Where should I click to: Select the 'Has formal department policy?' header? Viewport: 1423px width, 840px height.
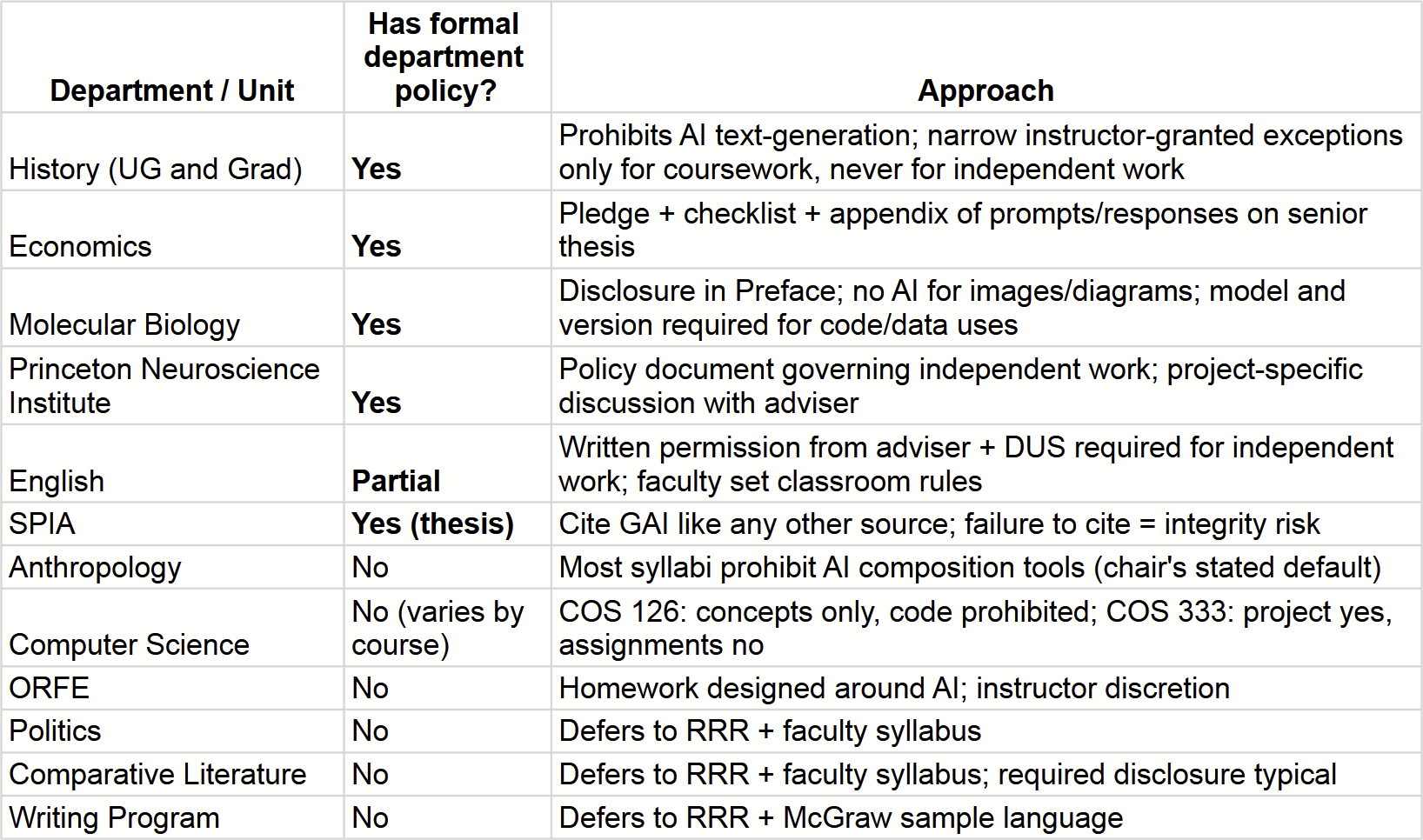[x=447, y=57]
